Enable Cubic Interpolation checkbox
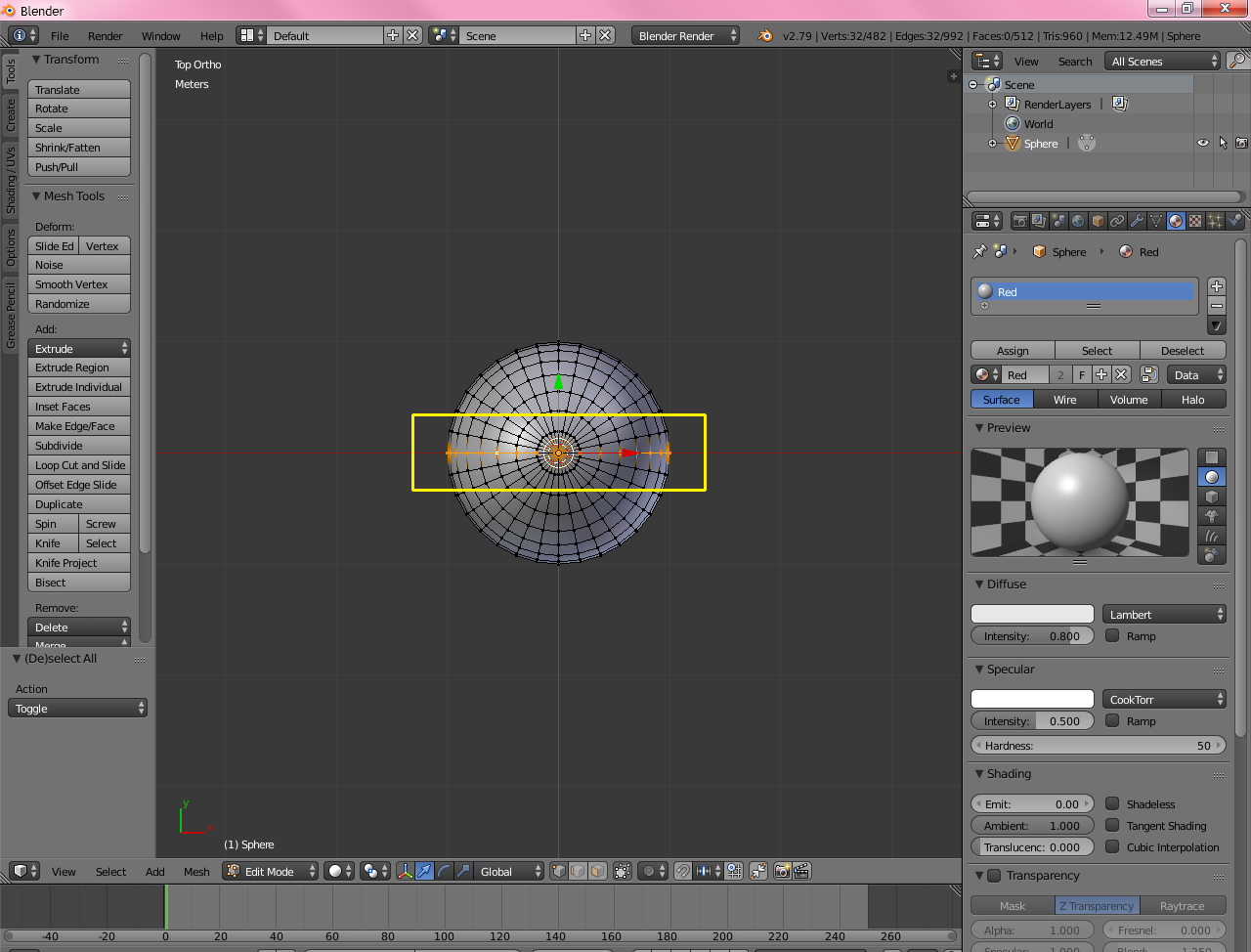This screenshot has width=1251, height=952. pos(1112,846)
